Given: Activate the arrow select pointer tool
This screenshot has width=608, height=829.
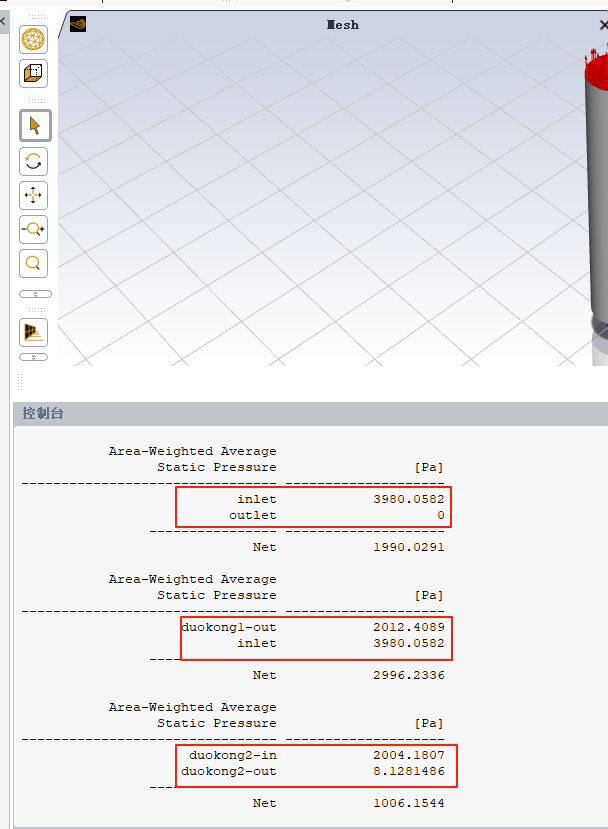Looking at the screenshot, I should tap(33, 126).
